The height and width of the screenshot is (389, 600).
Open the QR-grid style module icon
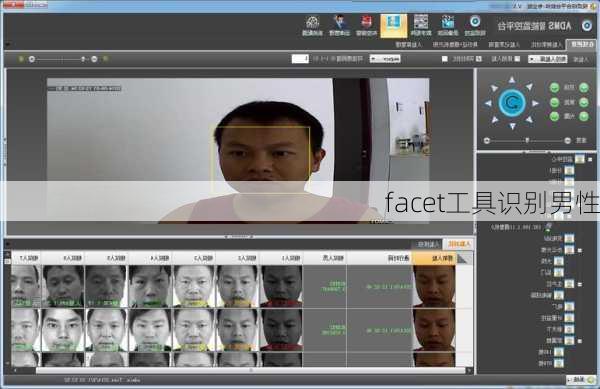pos(421,26)
